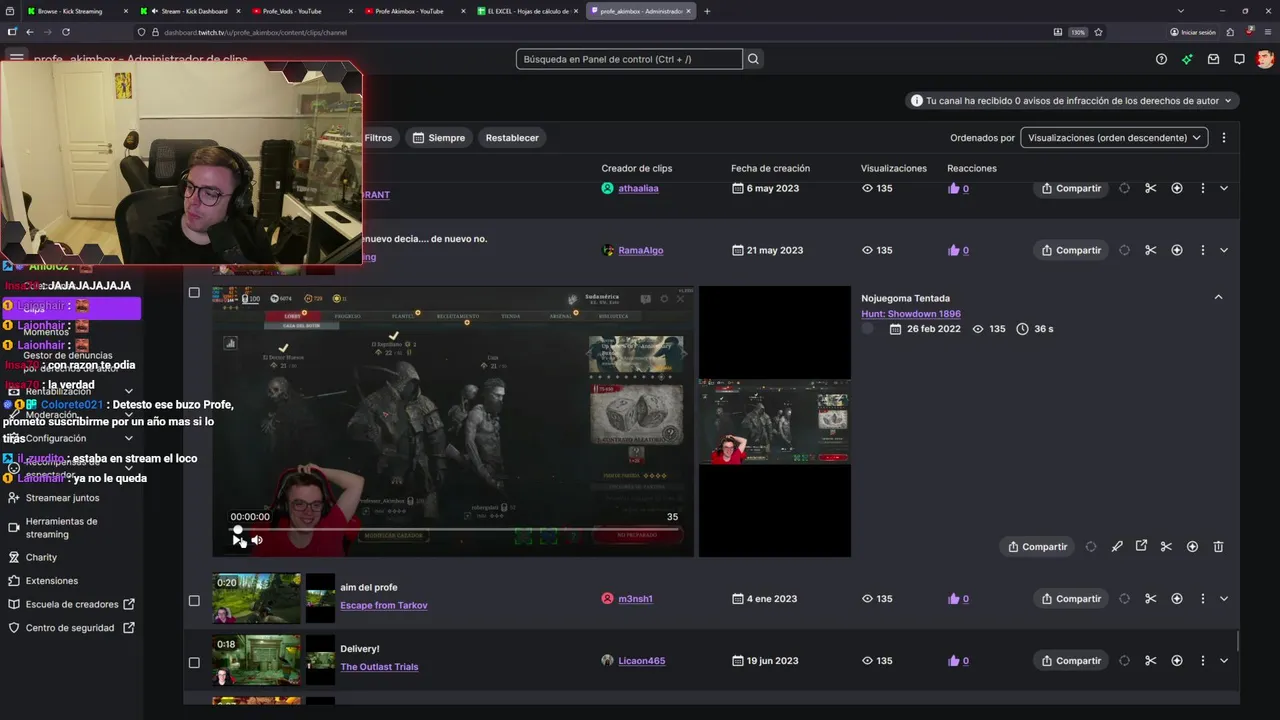
Task: Switch to Browse - Kick Streaming browser tab
Action: point(78,11)
